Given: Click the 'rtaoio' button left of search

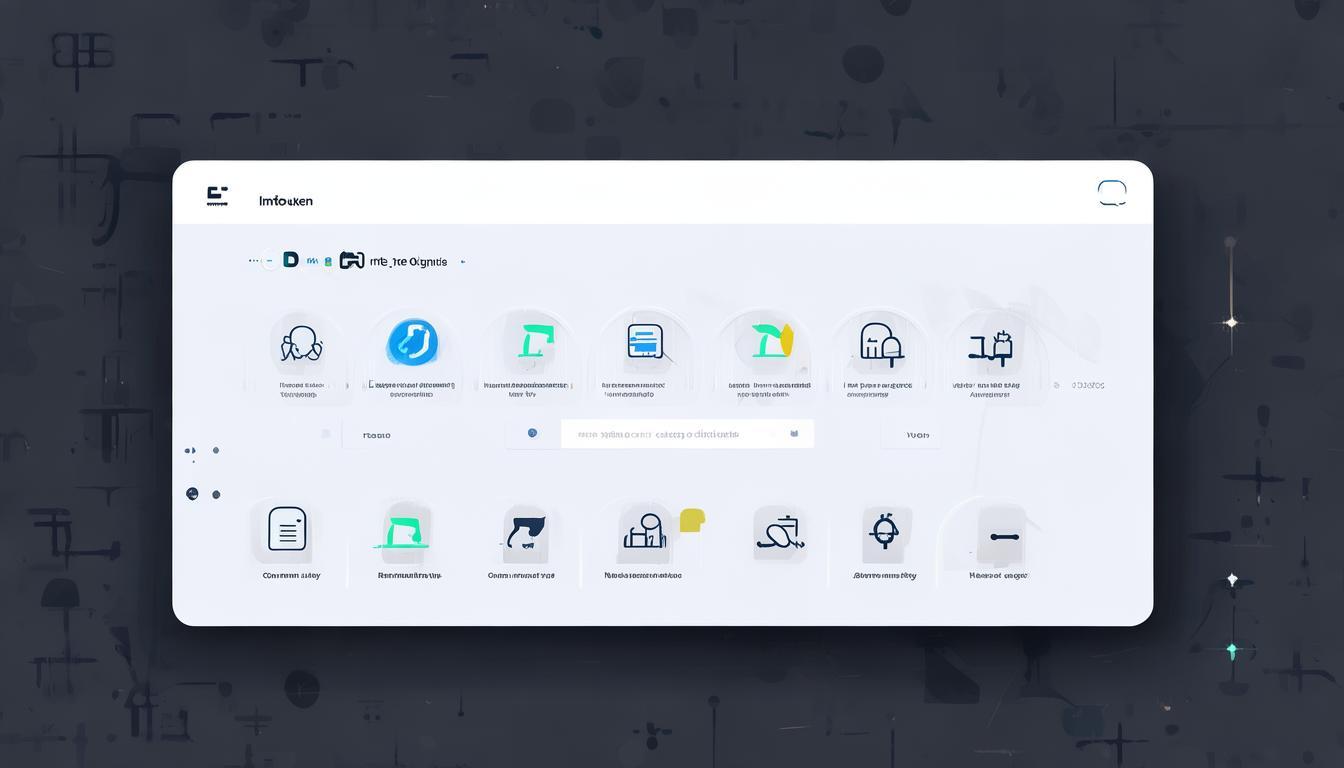Looking at the screenshot, I should [377, 435].
